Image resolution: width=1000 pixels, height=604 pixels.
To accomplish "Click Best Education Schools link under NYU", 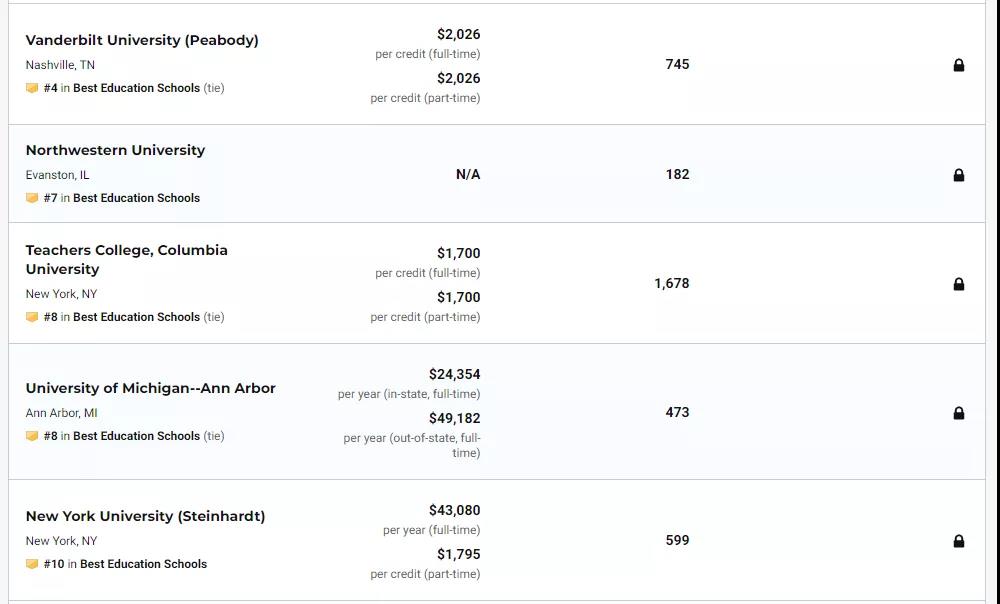I will [x=143, y=564].
